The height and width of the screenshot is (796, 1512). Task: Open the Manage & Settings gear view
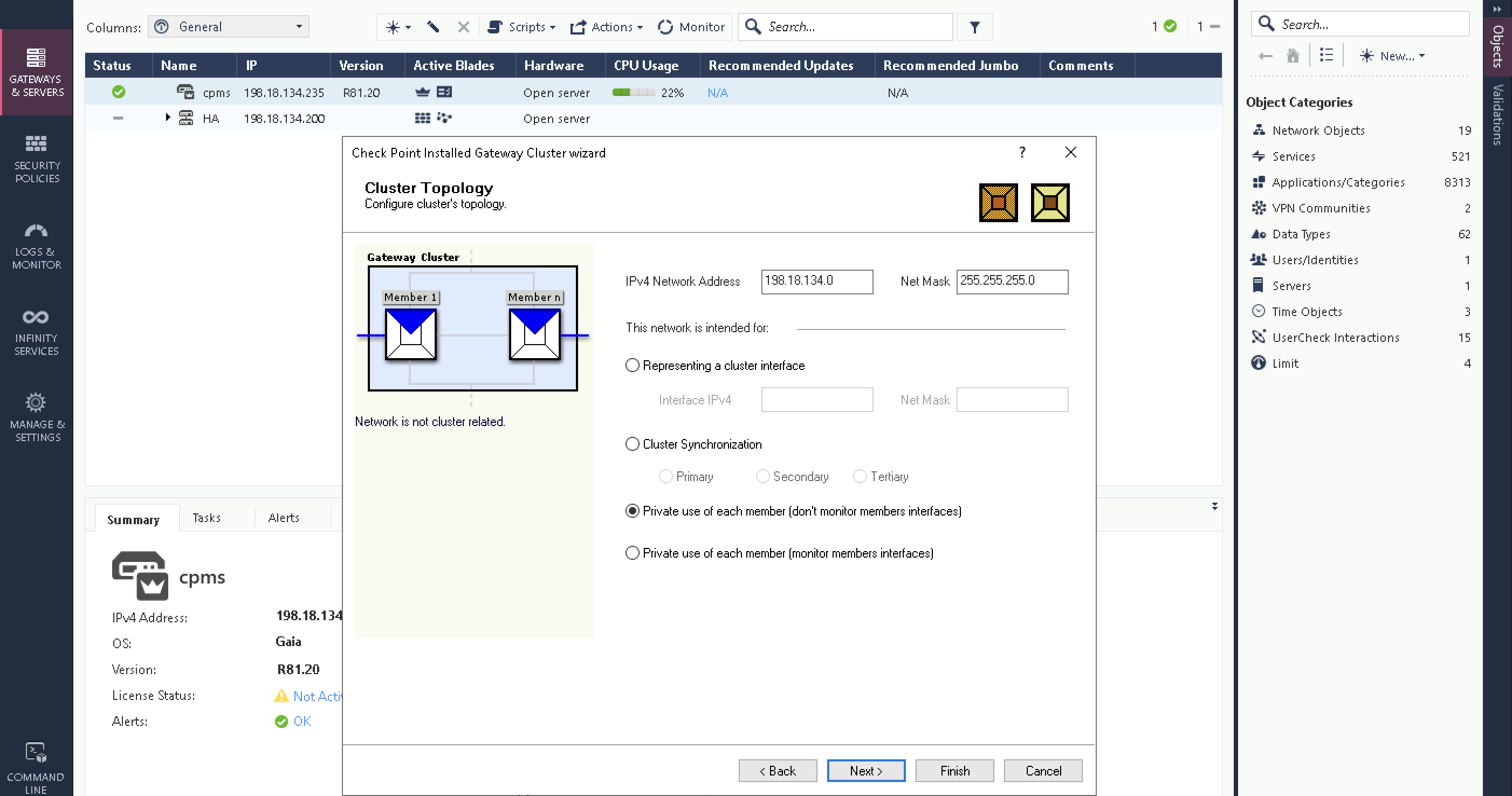(x=36, y=417)
